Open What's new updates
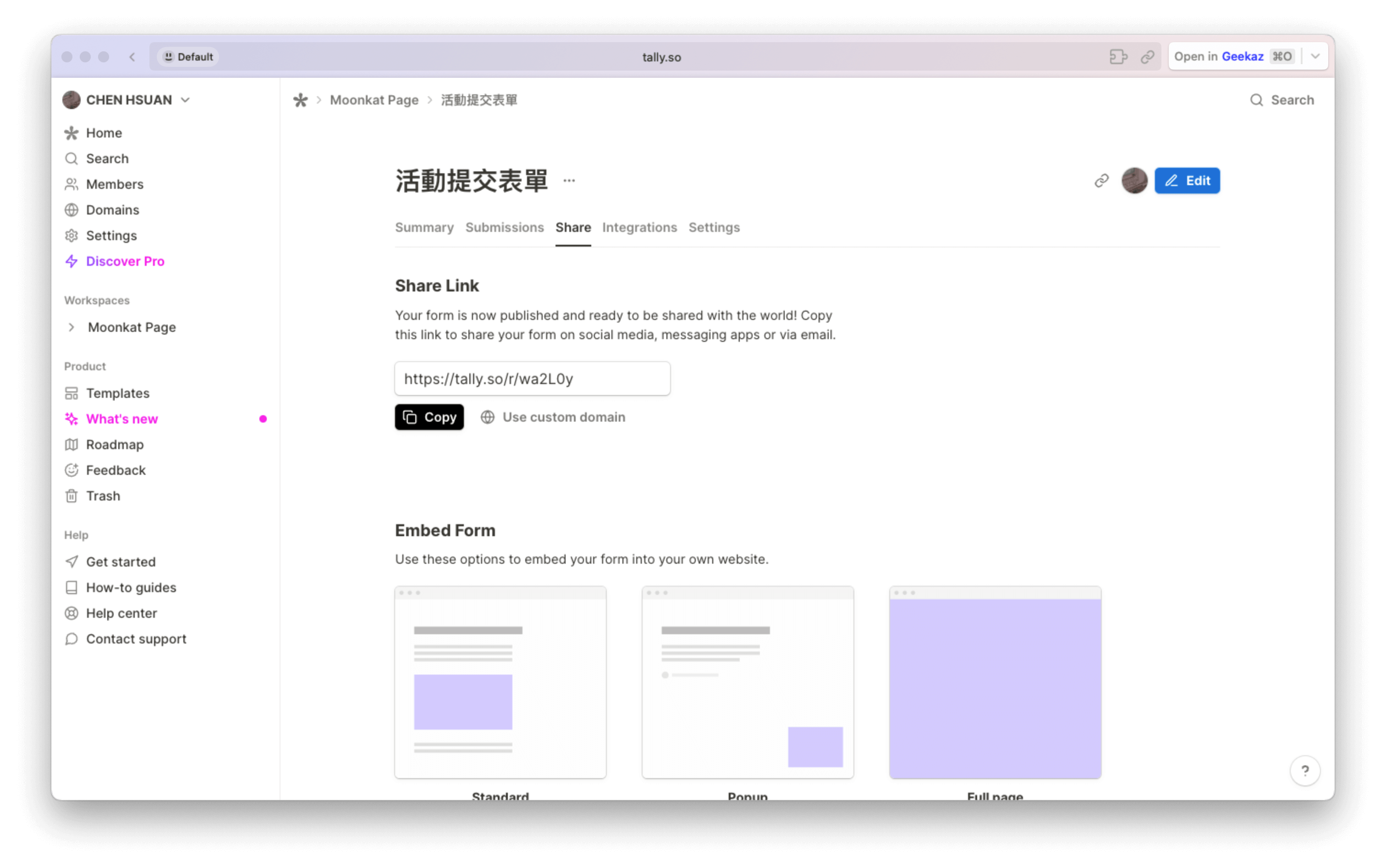This screenshot has width=1386, height=868. tap(122, 419)
